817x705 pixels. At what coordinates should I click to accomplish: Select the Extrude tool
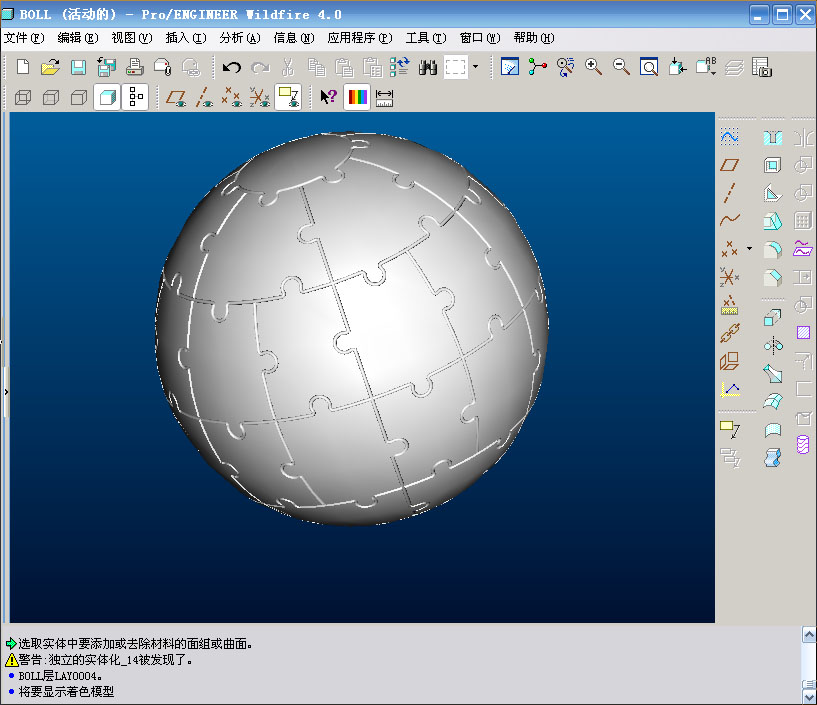pos(773,317)
